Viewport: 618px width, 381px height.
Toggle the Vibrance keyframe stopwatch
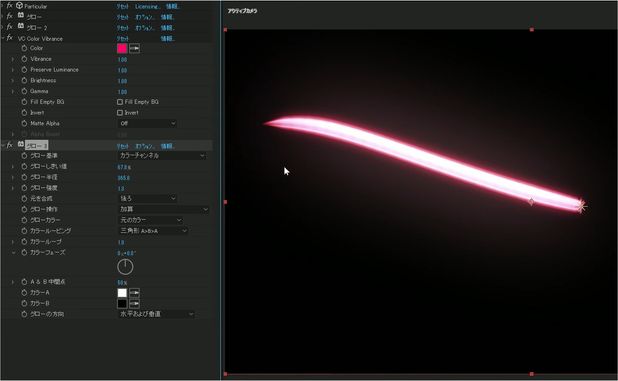click(x=24, y=59)
